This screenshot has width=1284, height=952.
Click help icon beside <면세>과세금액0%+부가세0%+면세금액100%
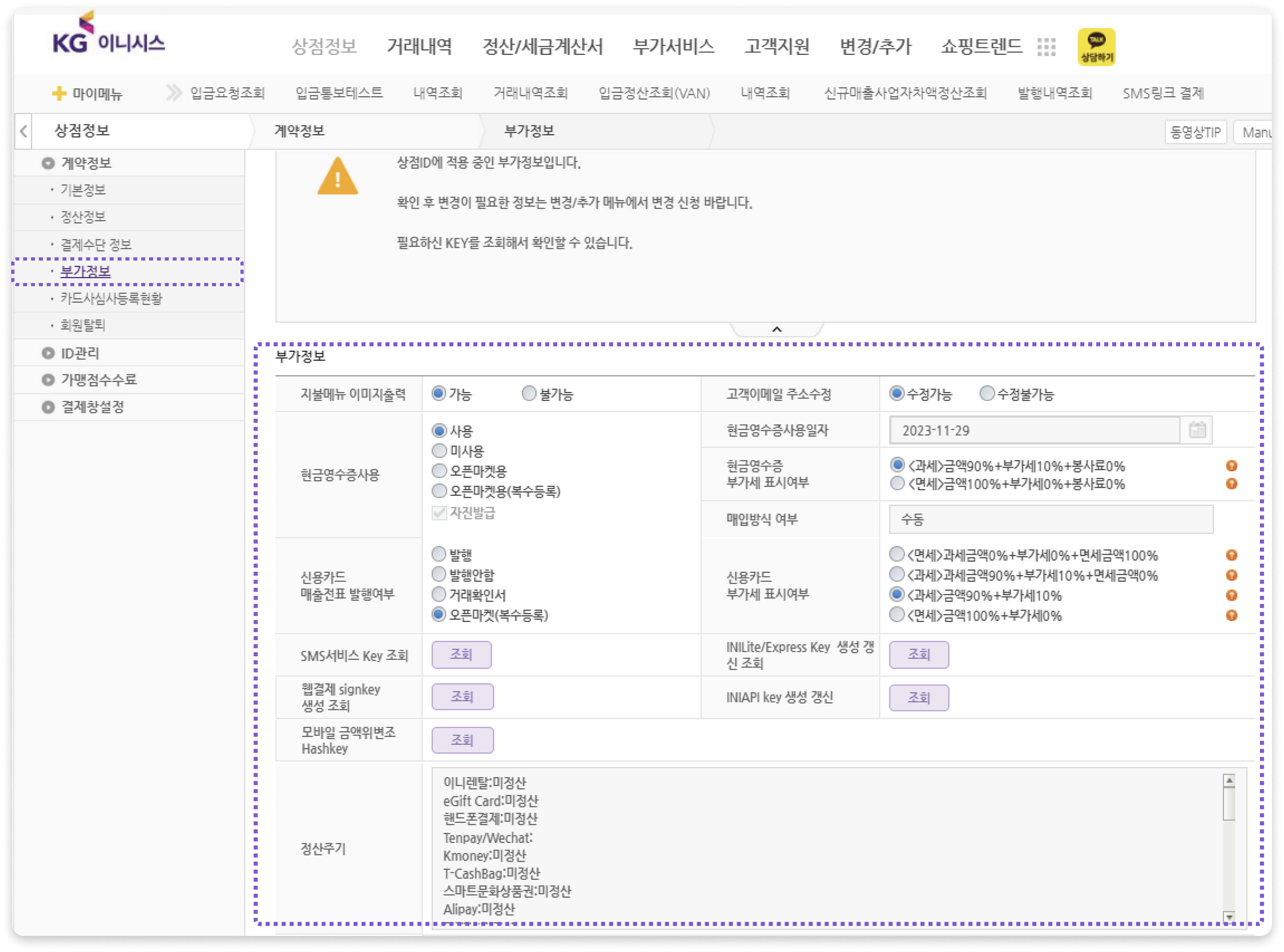point(1232,555)
